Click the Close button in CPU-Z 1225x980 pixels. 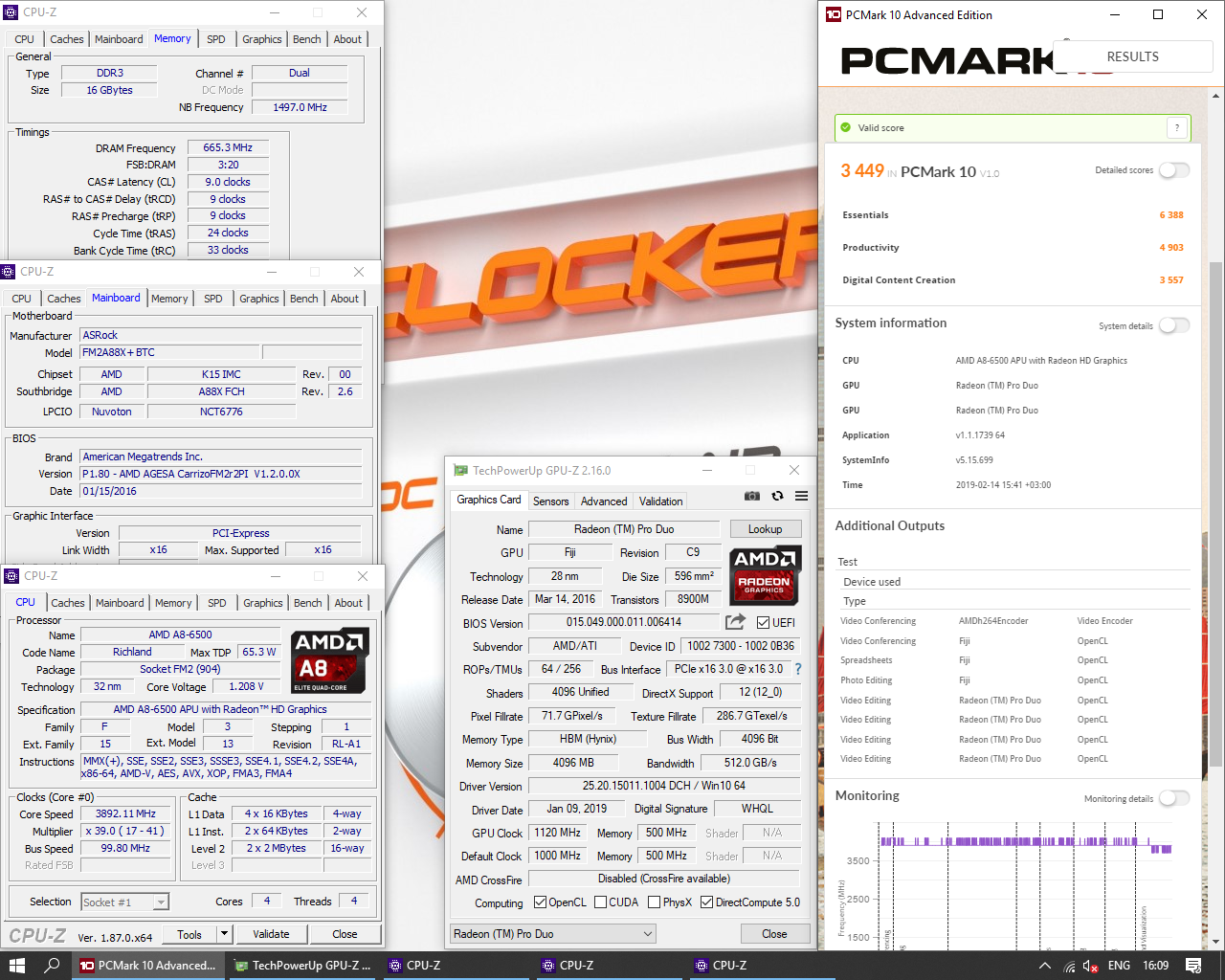(345, 934)
